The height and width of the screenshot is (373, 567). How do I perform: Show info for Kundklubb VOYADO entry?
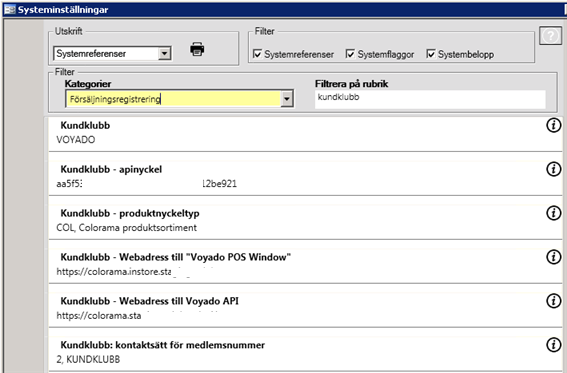click(x=553, y=125)
